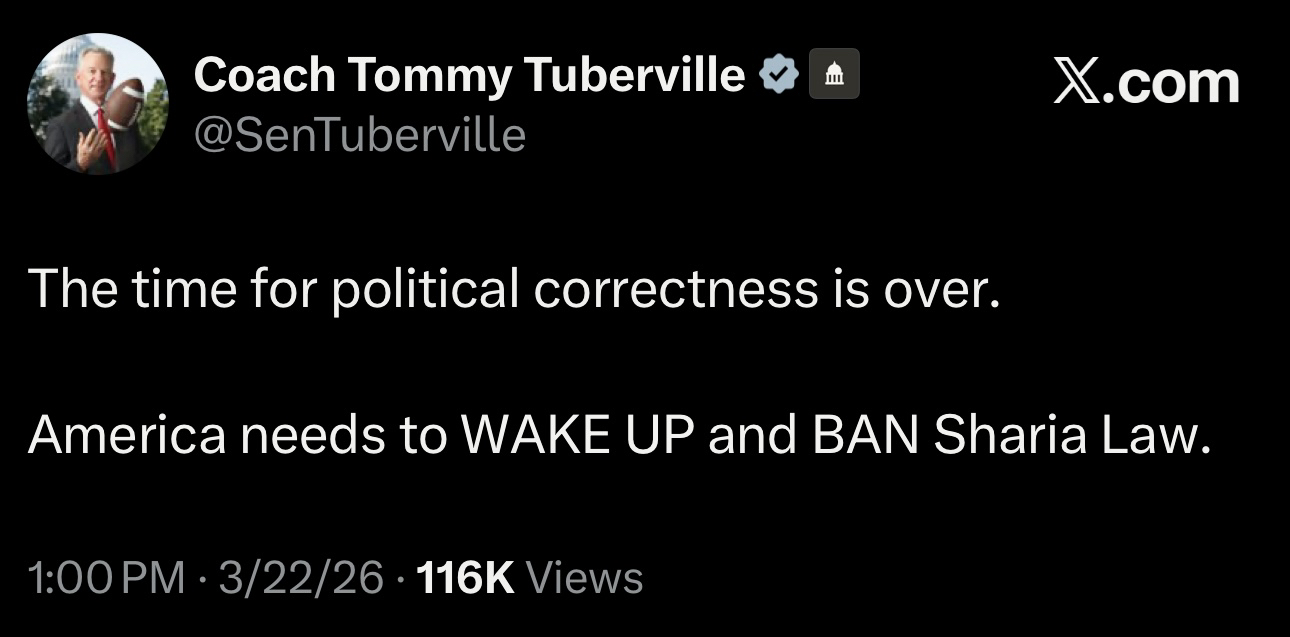Click the government building affiliation badge
Viewport: 1290px width, 637px height.
832,75
